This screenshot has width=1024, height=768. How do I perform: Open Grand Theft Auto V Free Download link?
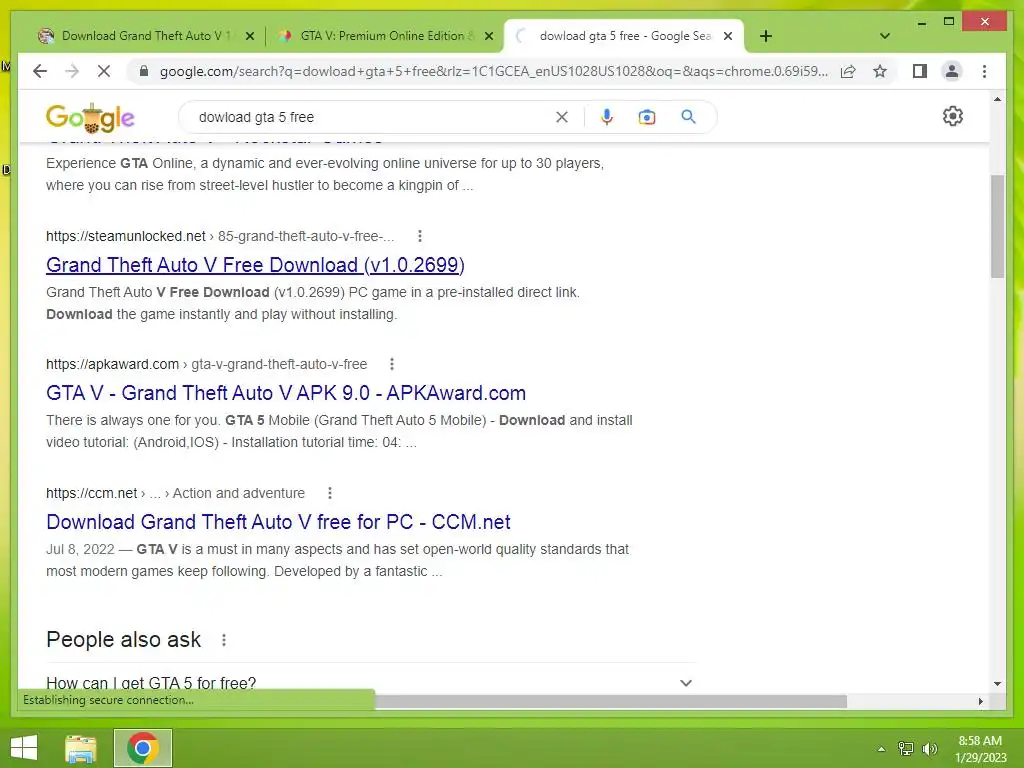click(x=255, y=265)
